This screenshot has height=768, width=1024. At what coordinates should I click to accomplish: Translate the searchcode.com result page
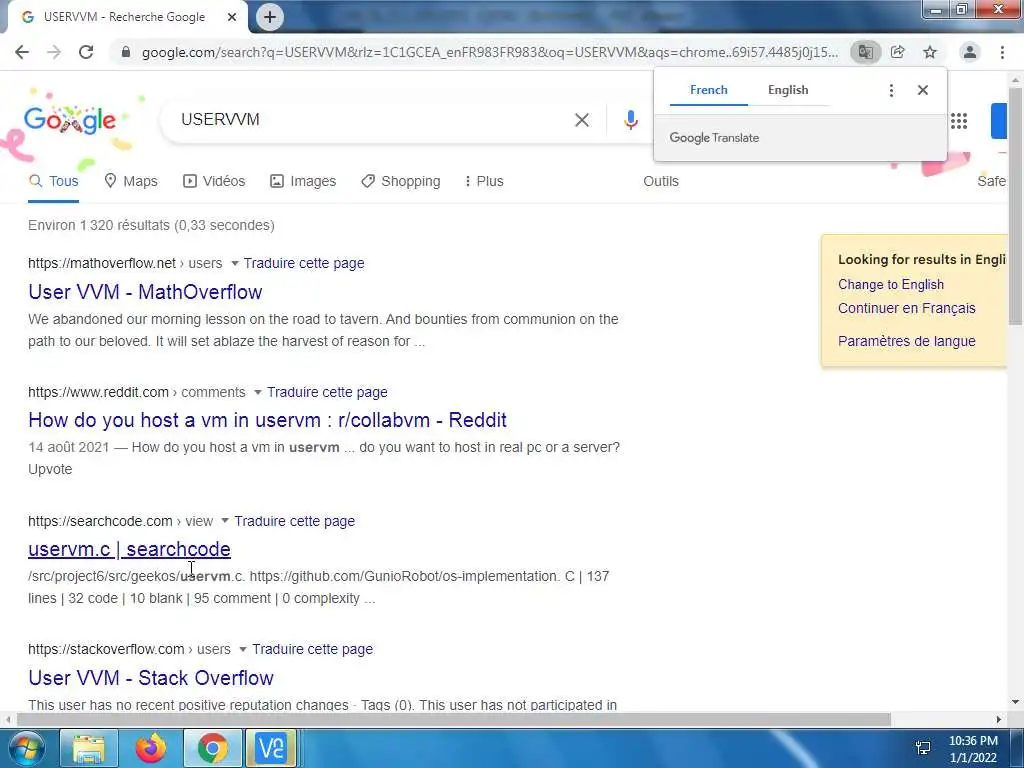[295, 521]
